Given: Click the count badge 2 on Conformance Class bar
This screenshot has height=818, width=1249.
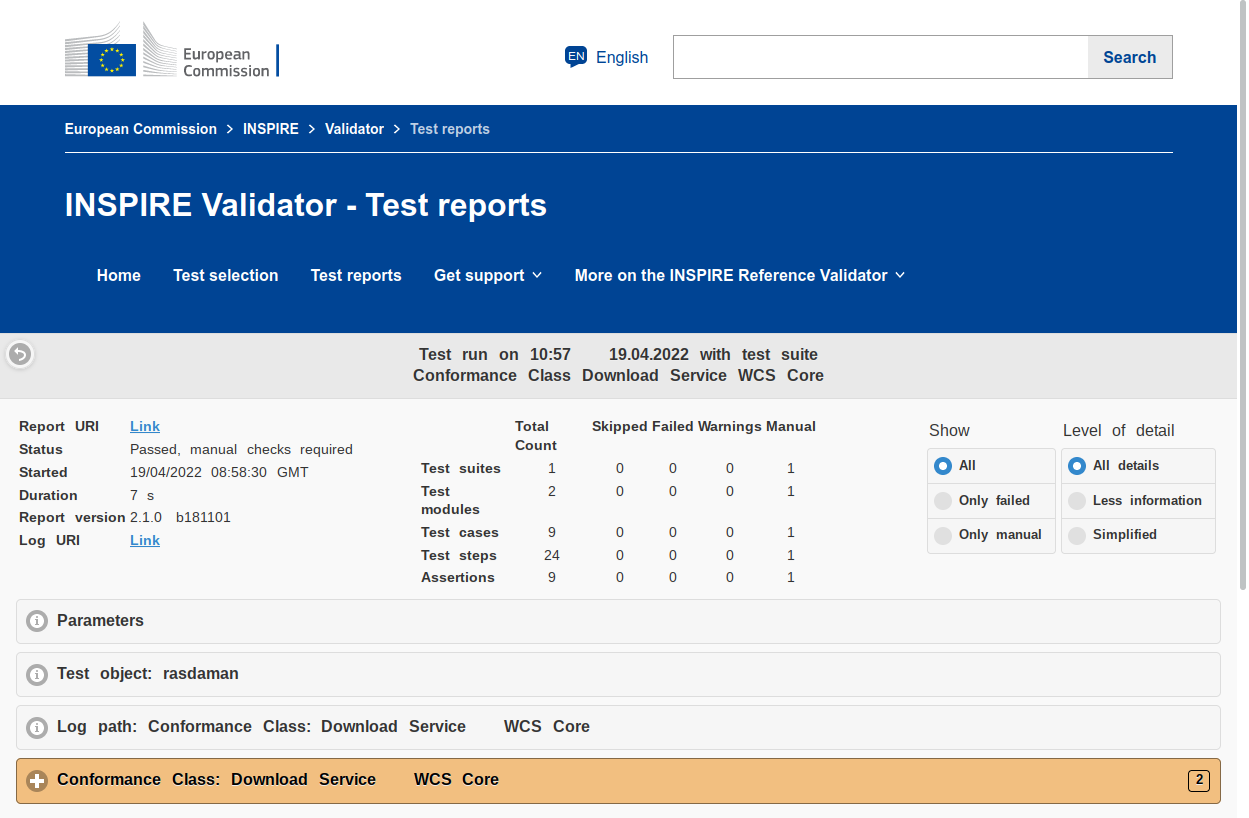Looking at the screenshot, I should click(1199, 780).
